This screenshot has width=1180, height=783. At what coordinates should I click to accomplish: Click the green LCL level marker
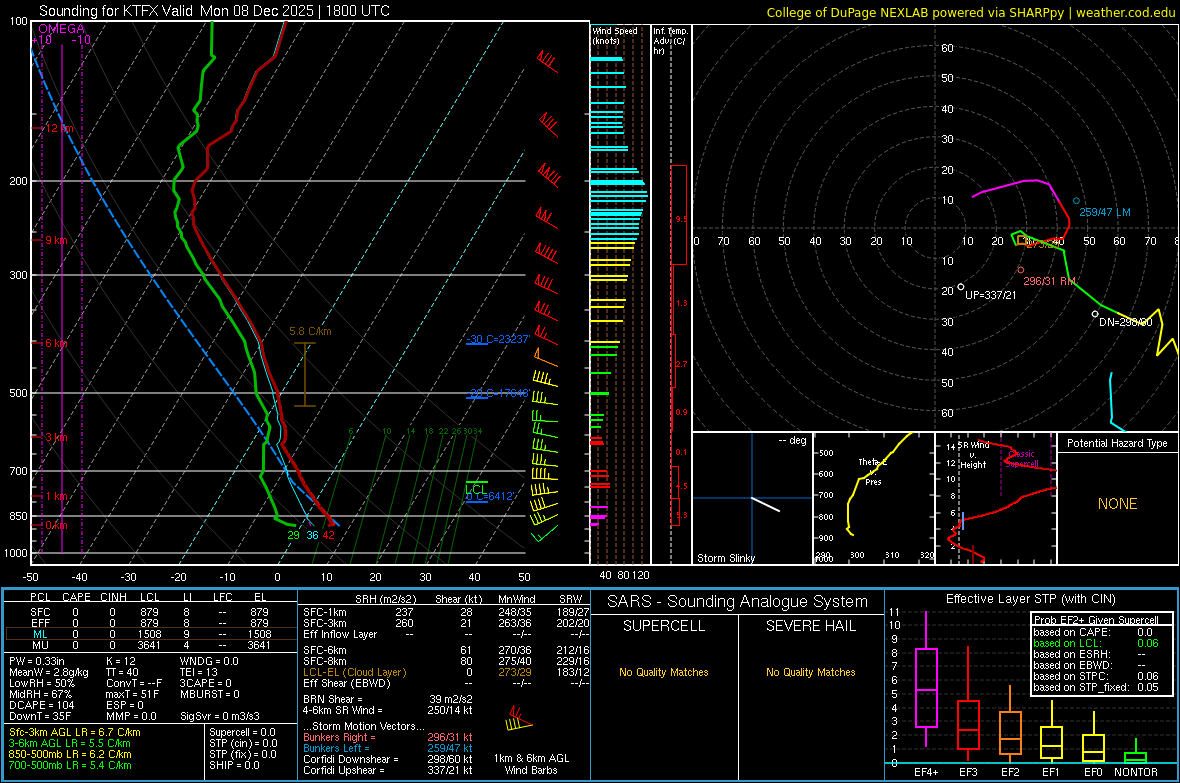coord(476,486)
